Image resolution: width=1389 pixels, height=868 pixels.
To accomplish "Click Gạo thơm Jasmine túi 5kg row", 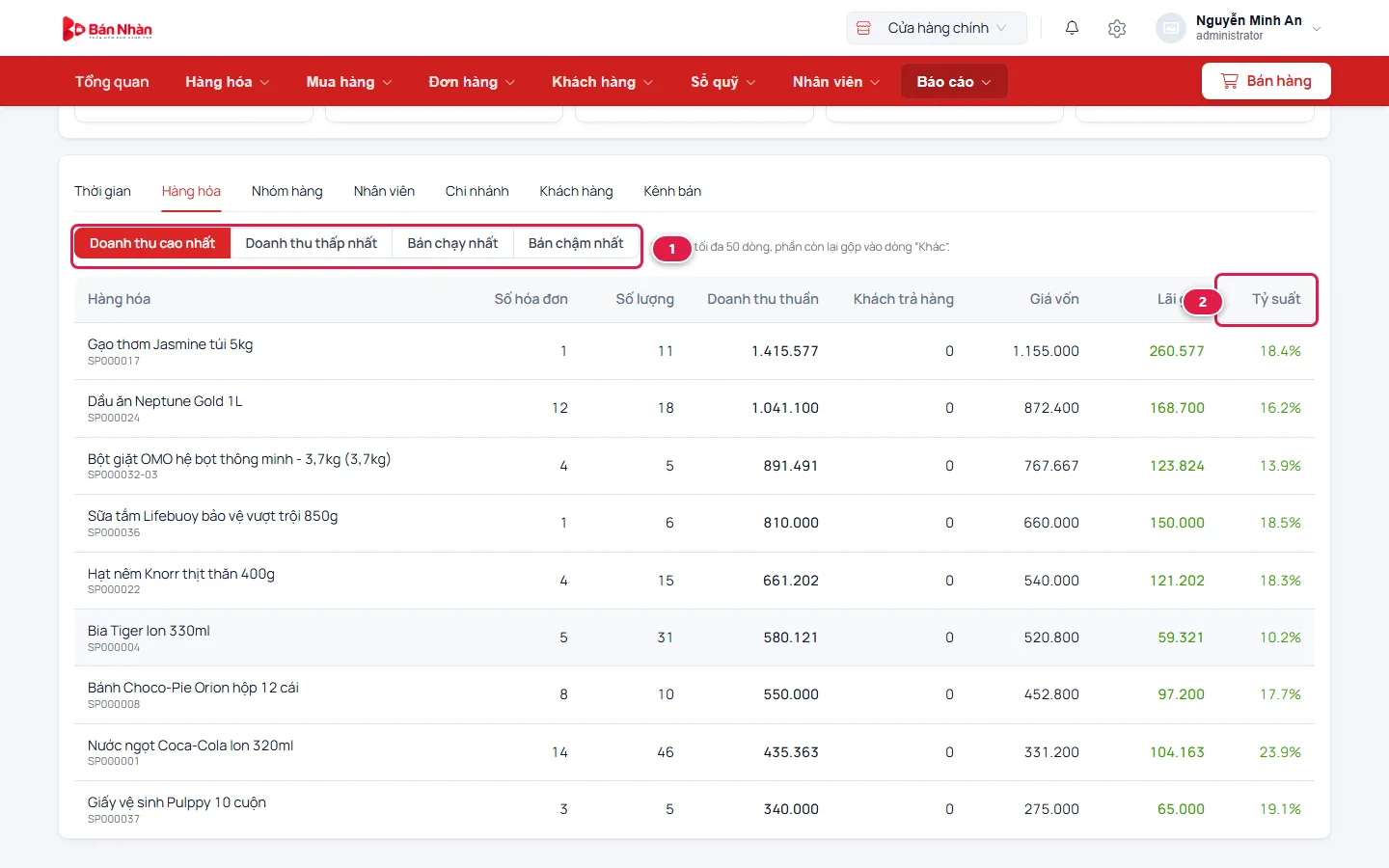I will point(694,351).
